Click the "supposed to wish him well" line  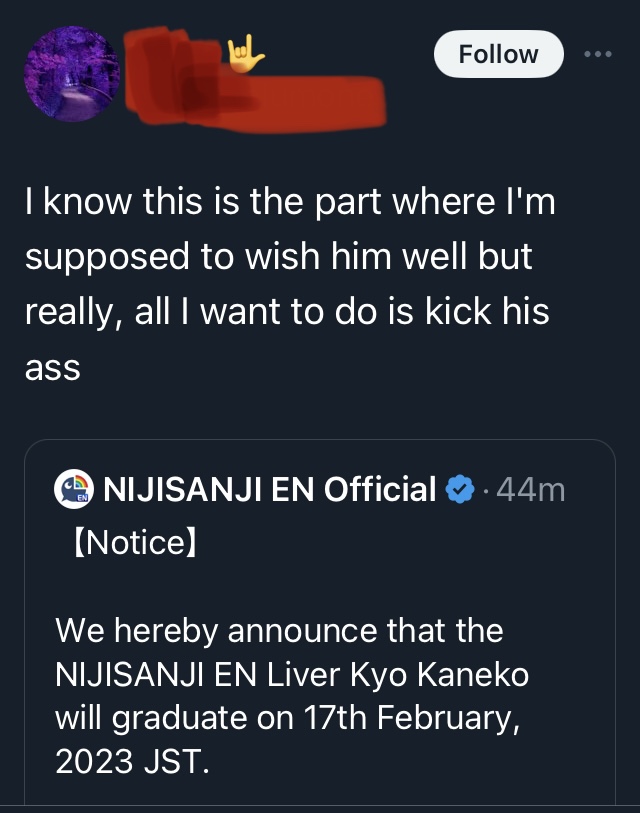click(278, 257)
